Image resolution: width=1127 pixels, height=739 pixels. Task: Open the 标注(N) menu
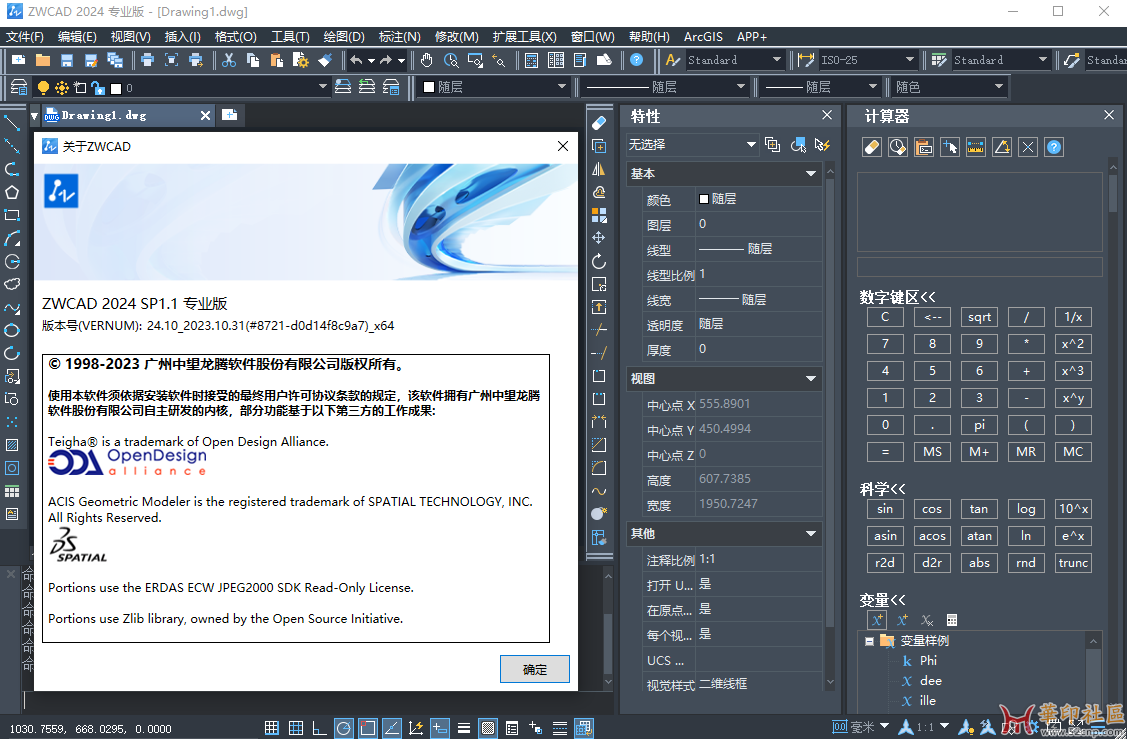click(400, 37)
